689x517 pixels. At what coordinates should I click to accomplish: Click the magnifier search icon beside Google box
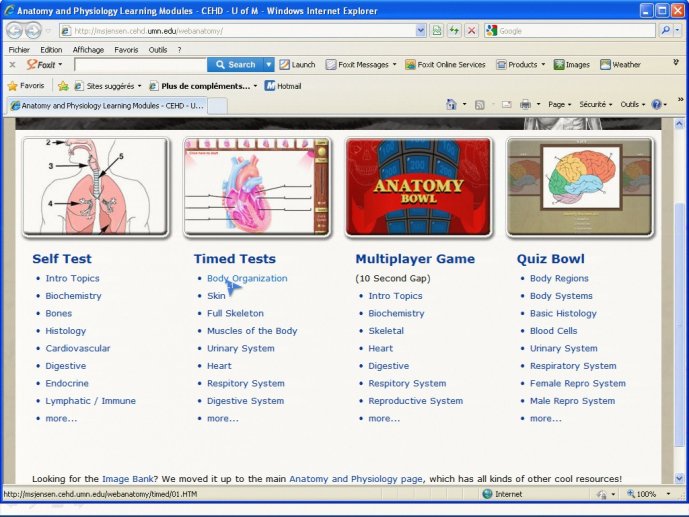(x=665, y=30)
